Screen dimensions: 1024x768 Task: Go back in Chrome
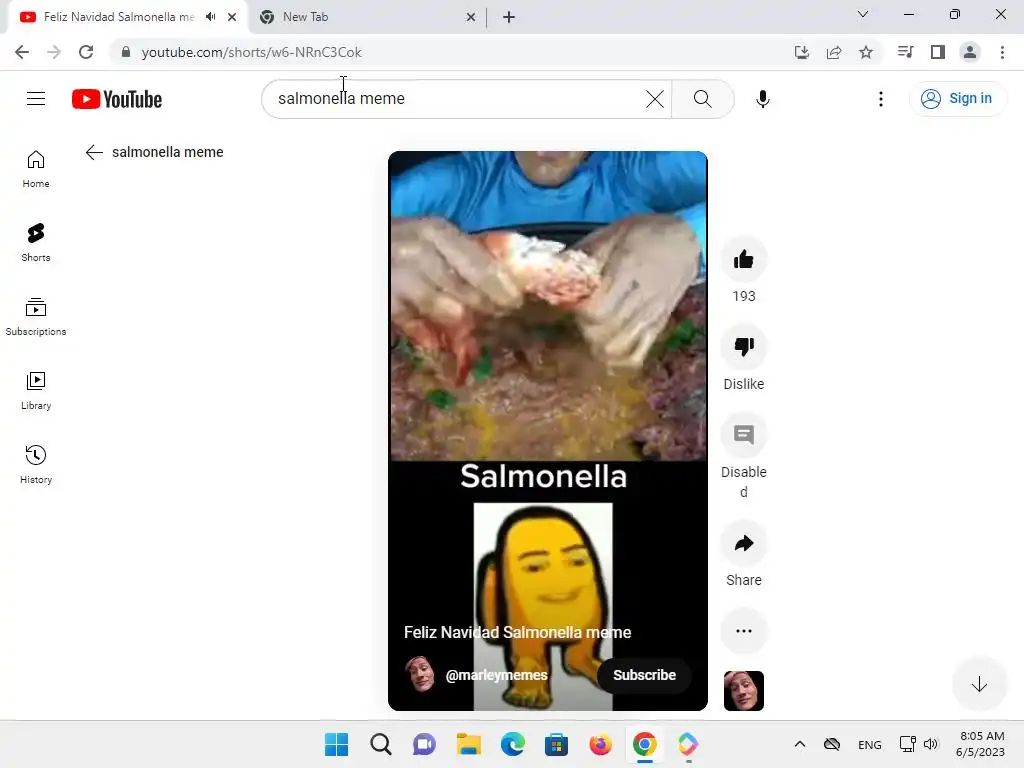point(22,52)
